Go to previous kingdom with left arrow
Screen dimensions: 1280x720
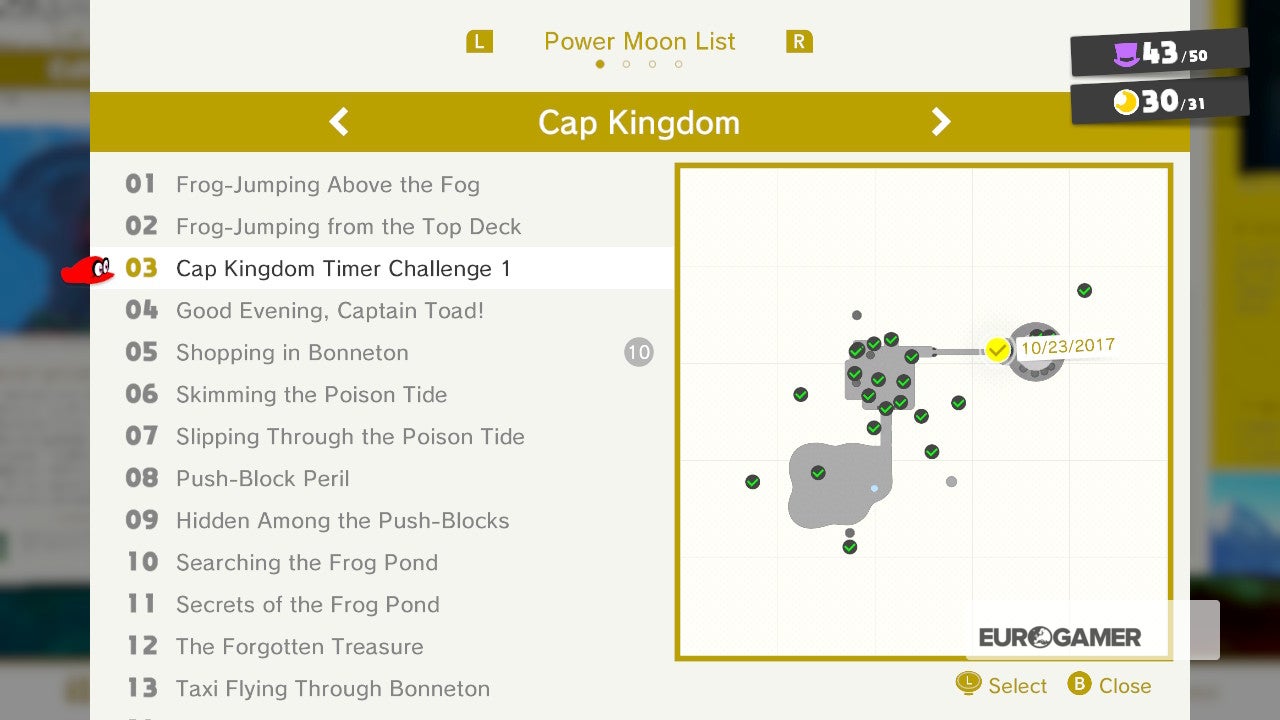[x=339, y=122]
